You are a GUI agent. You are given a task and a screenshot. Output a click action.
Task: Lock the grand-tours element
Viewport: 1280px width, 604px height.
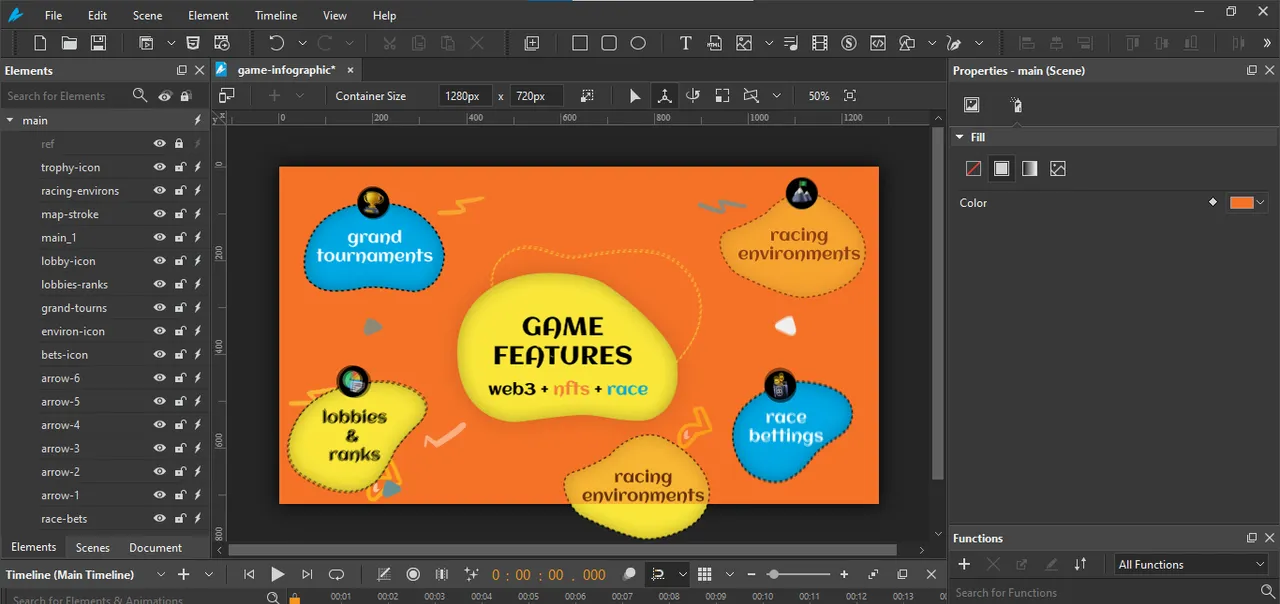180,308
